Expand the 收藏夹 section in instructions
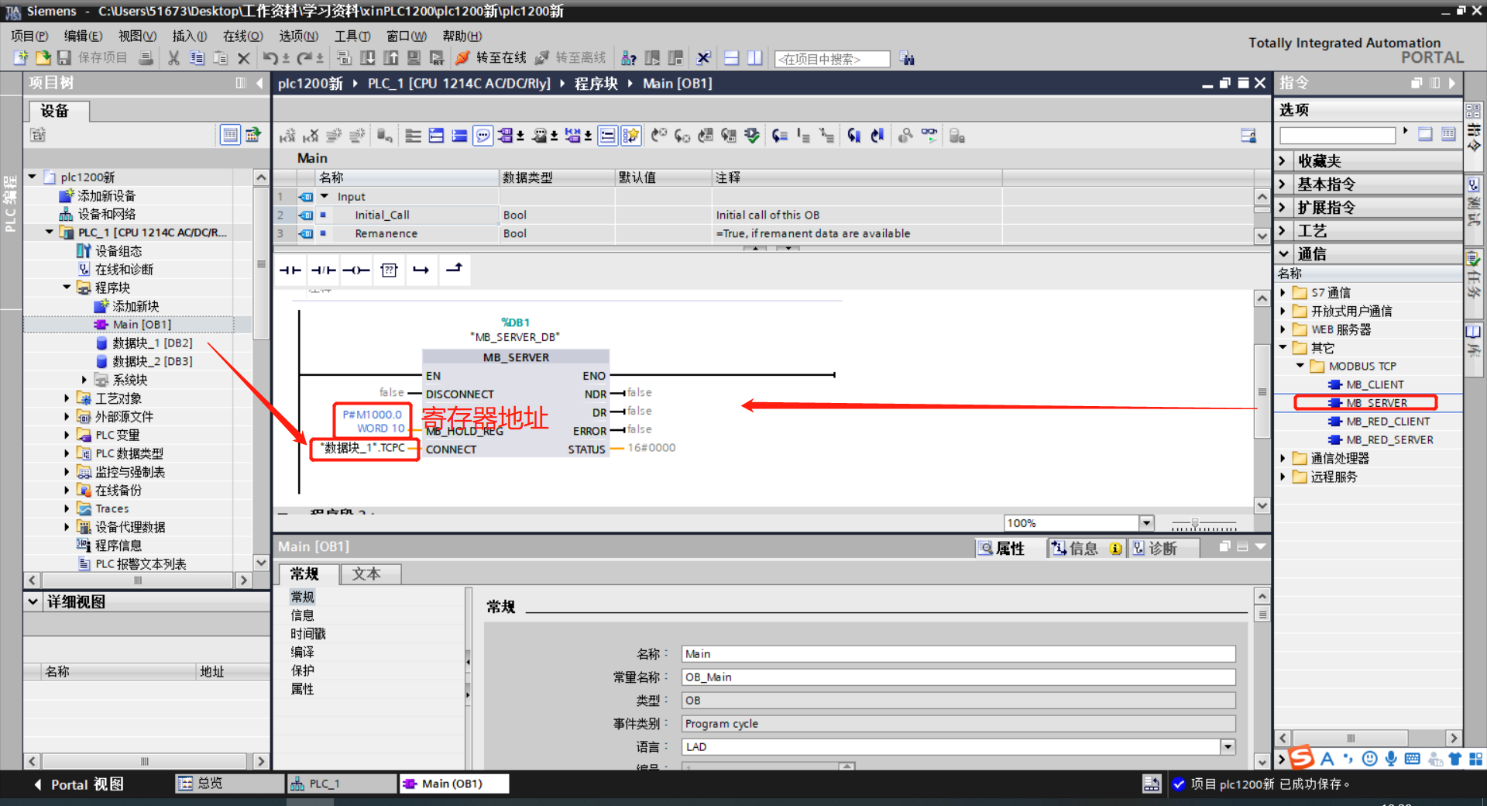Viewport: 1487px width, 806px height. pos(1284,161)
